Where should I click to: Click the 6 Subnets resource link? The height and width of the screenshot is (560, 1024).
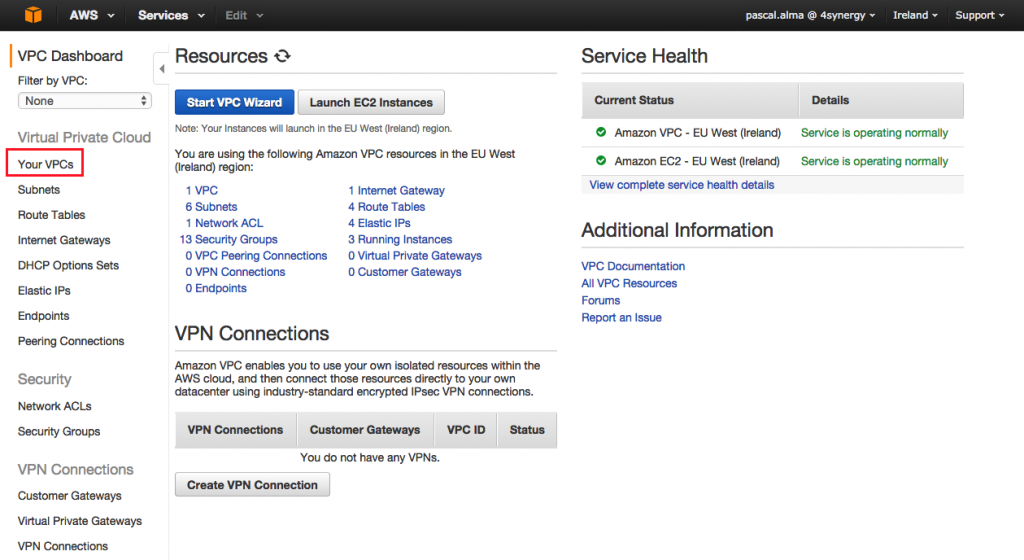pos(211,207)
